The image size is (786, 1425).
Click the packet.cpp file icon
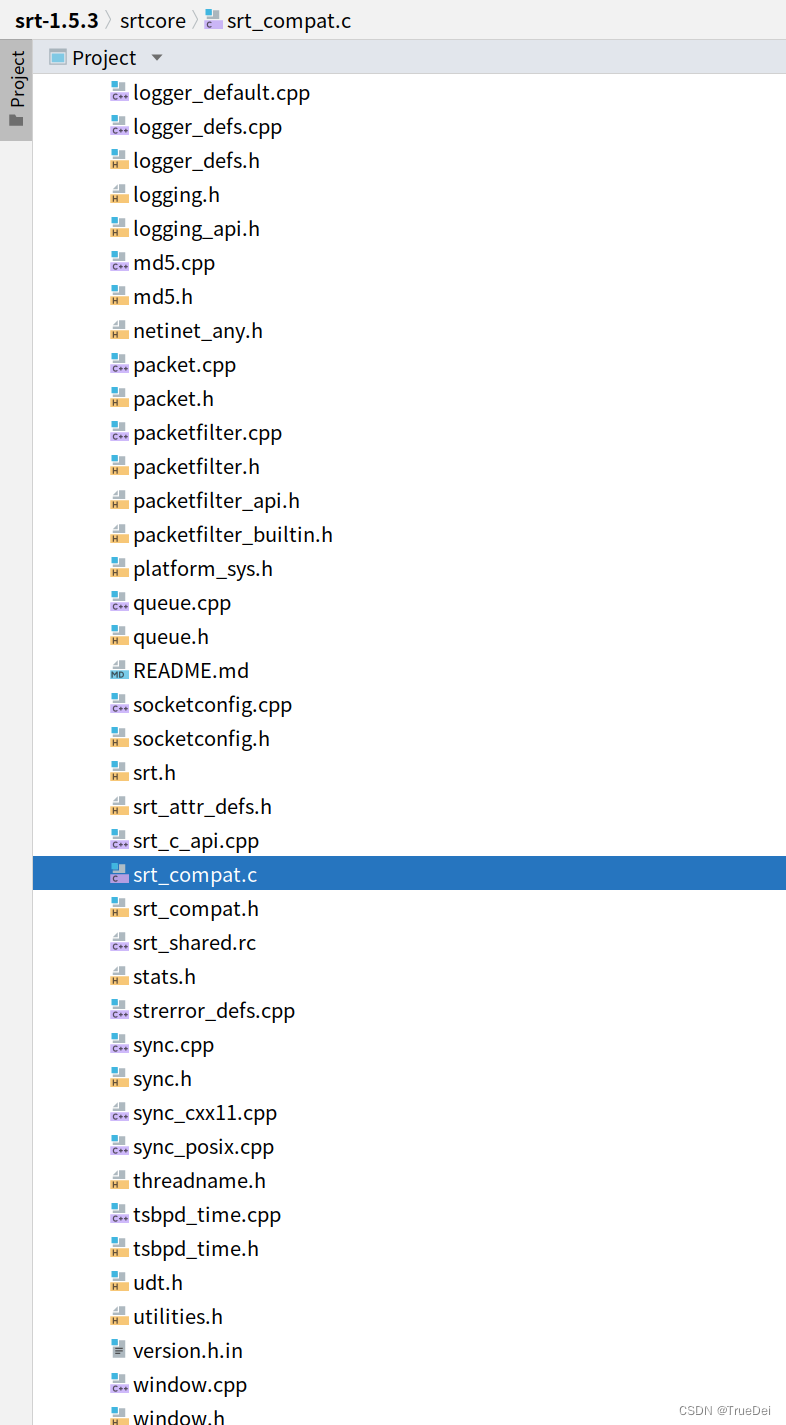coord(119,365)
